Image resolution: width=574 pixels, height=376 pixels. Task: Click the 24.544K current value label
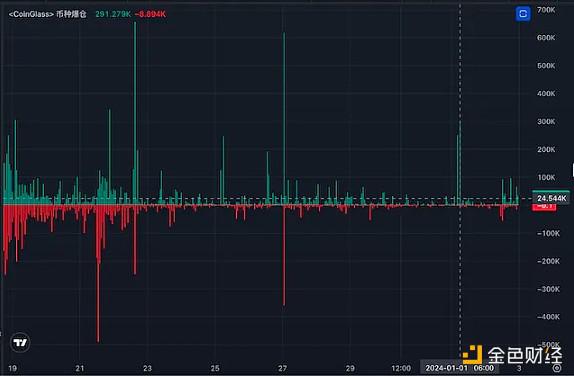tap(551, 198)
